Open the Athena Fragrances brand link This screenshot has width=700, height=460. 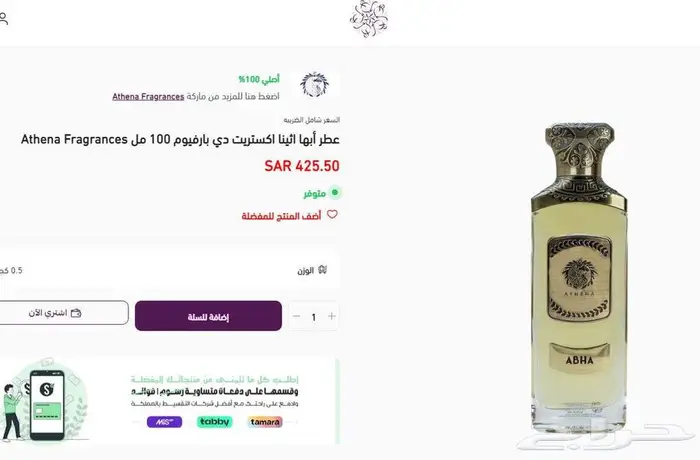point(146,97)
